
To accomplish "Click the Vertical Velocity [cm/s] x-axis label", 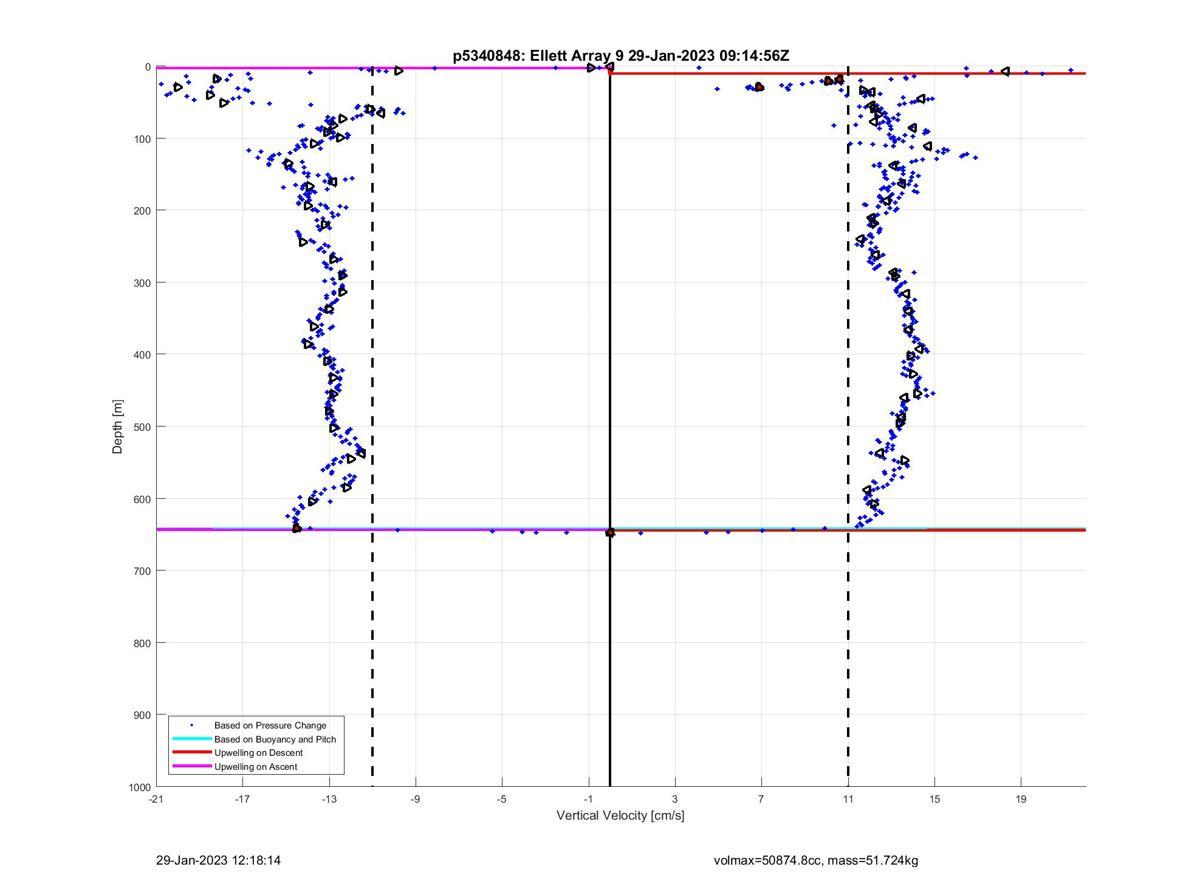I will (x=620, y=815).
